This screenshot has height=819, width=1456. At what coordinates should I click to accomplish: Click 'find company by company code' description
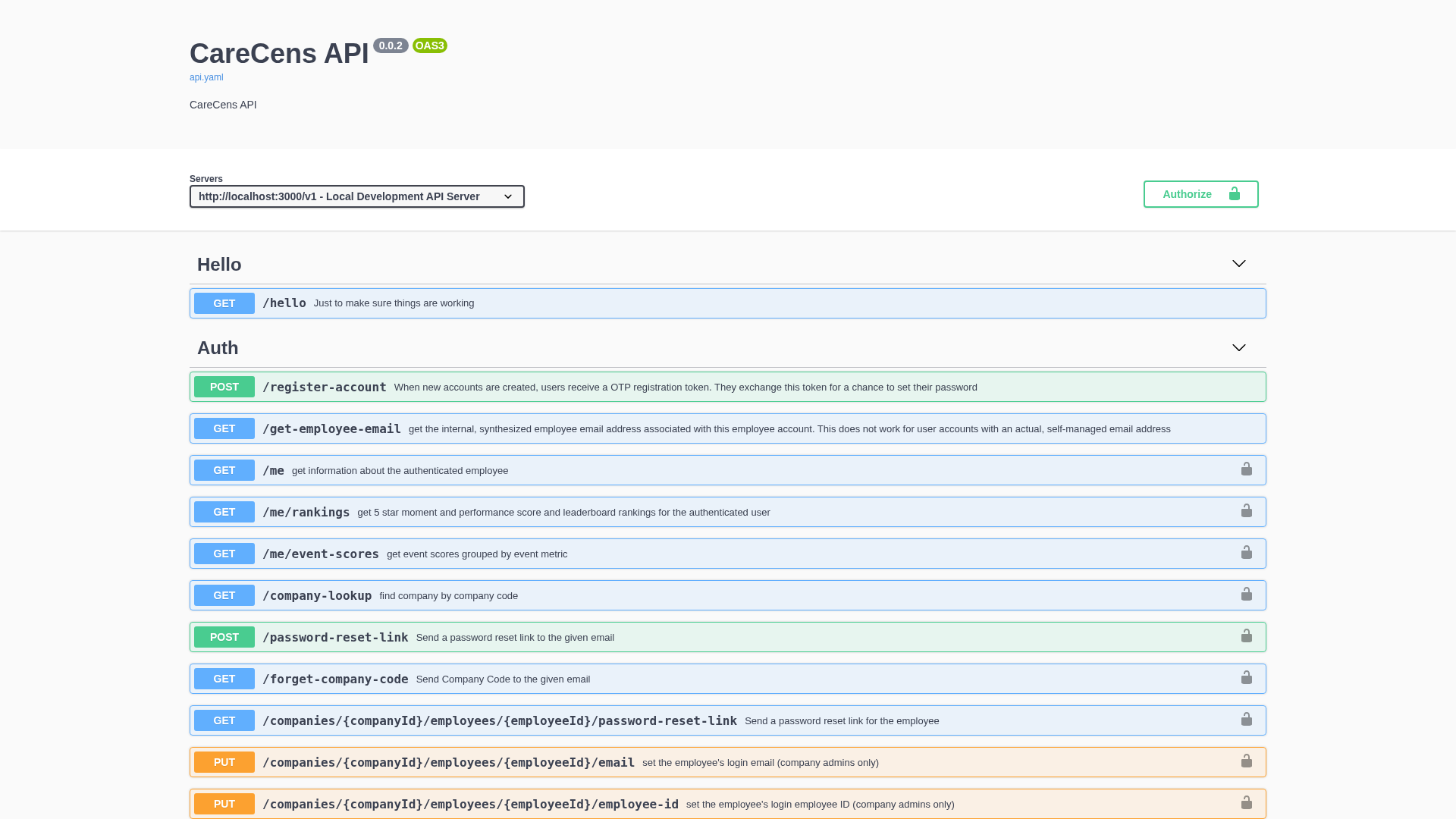click(449, 596)
